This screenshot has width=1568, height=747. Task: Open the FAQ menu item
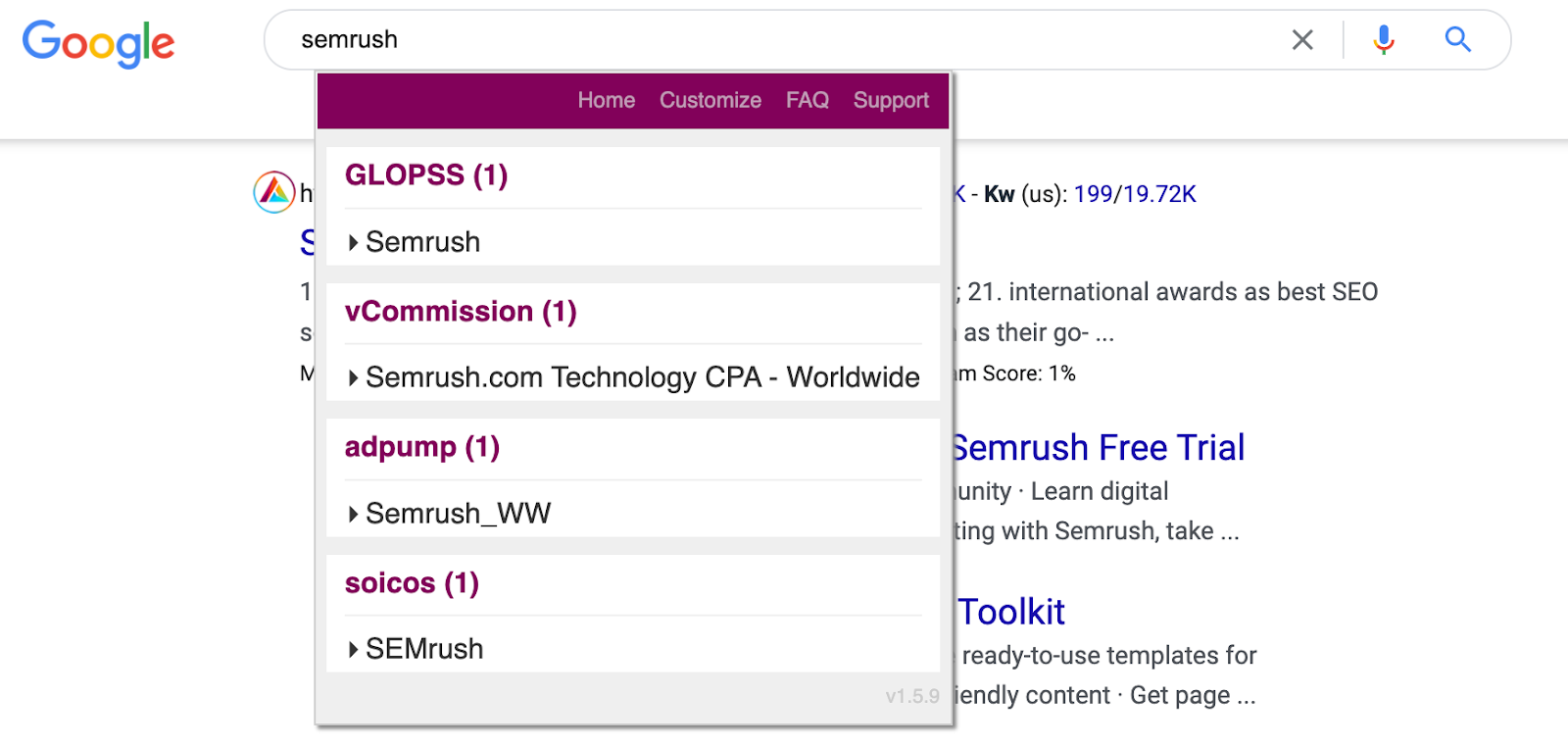[x=808, y=100]
